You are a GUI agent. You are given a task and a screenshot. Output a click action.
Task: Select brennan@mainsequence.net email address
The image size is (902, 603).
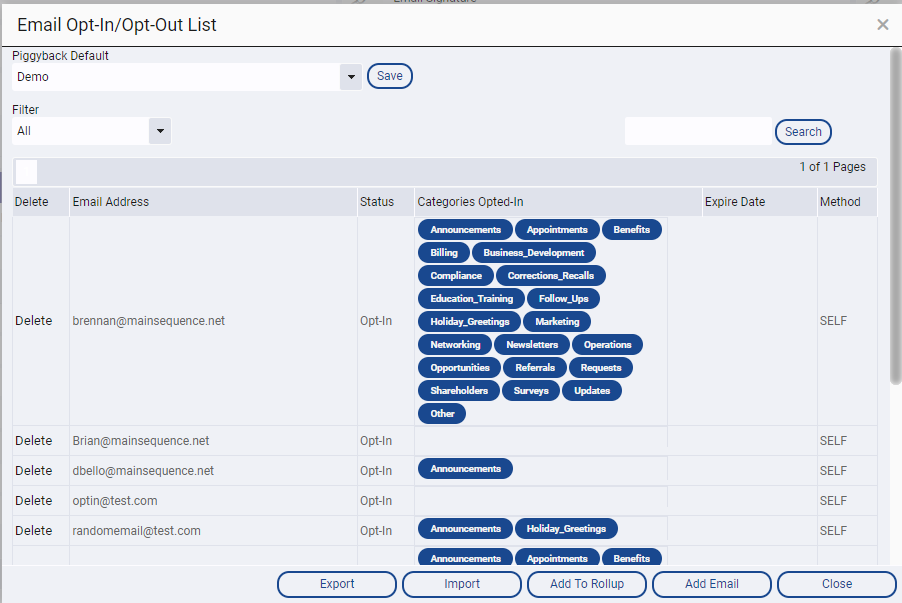tap(148, 321)
